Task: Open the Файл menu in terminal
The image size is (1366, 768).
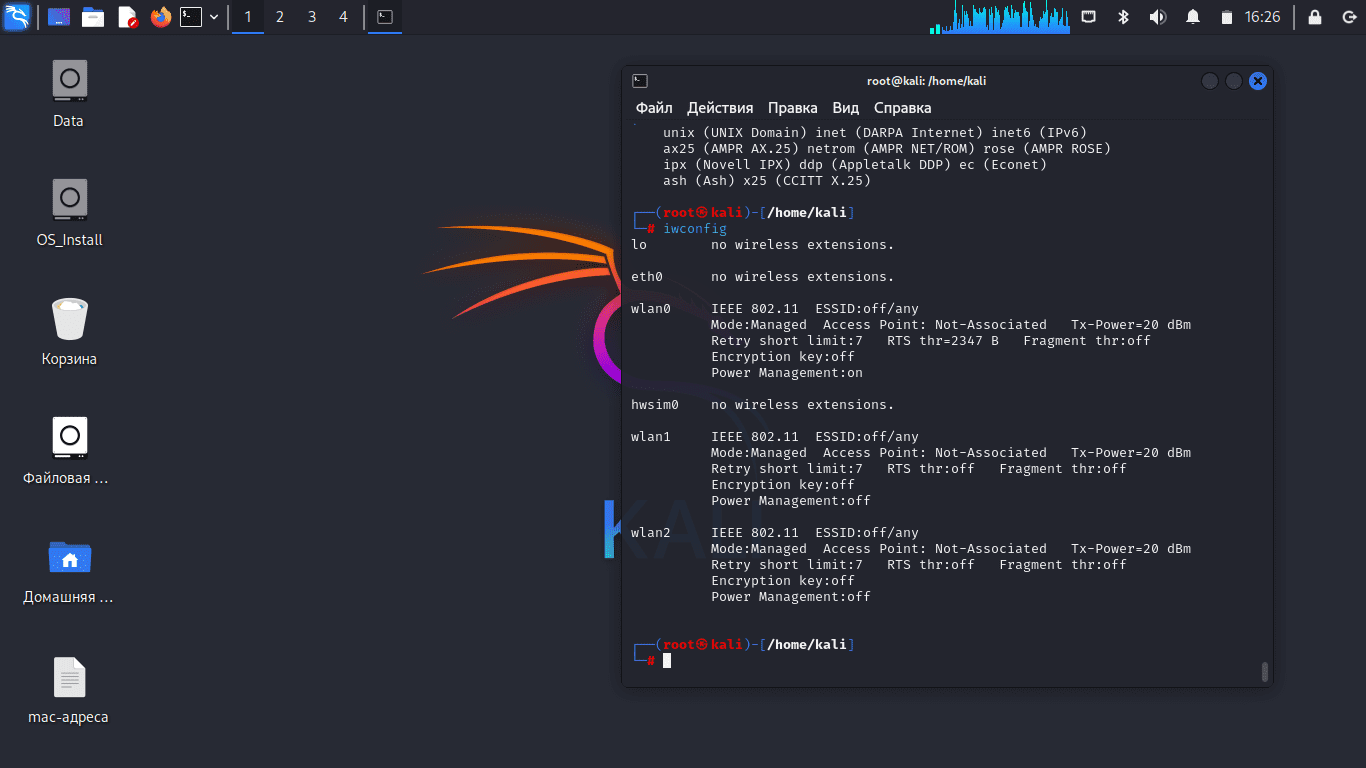Action: 654,108
